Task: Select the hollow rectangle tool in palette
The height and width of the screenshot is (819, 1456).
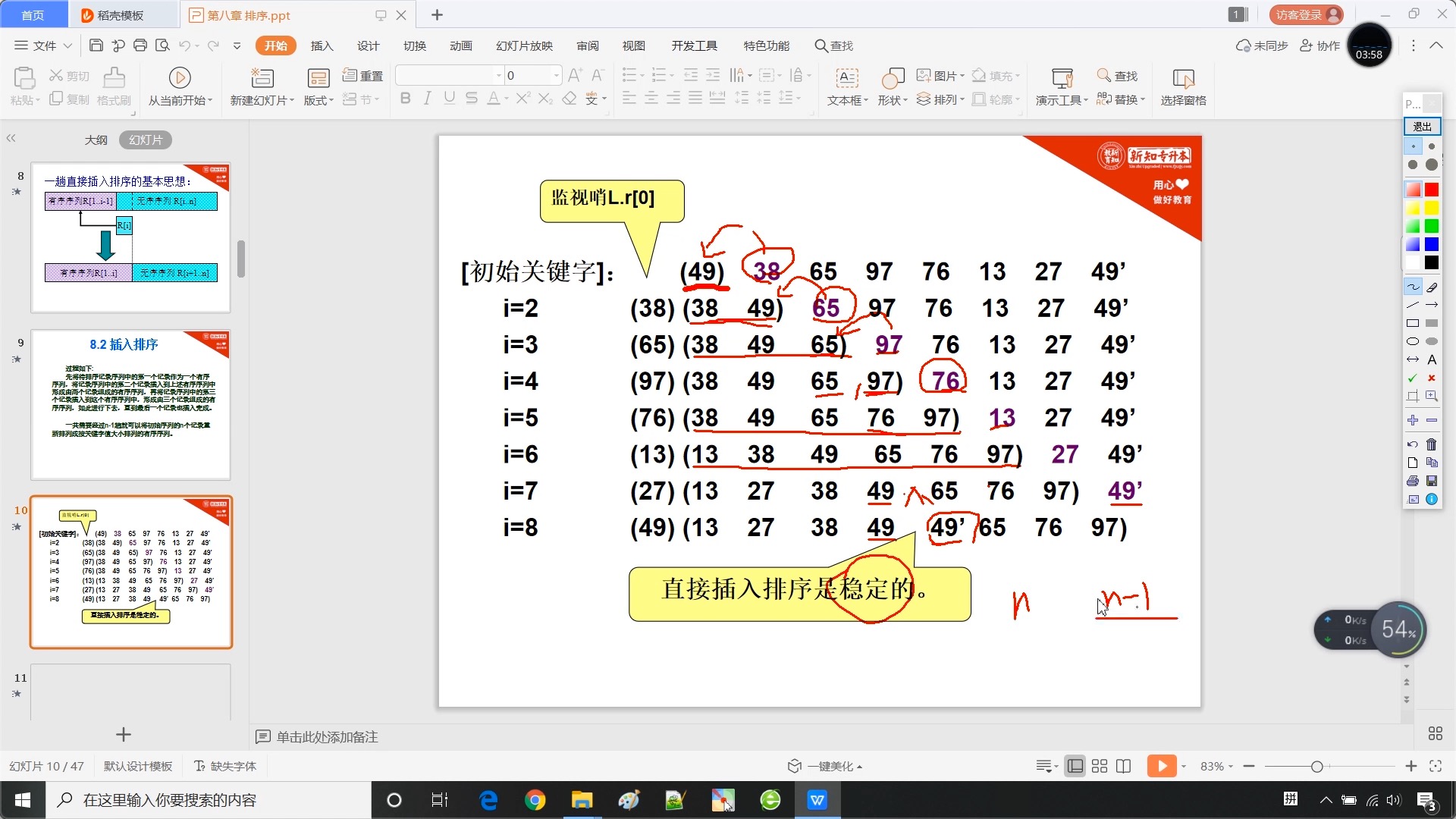Action: [1413, 323]
